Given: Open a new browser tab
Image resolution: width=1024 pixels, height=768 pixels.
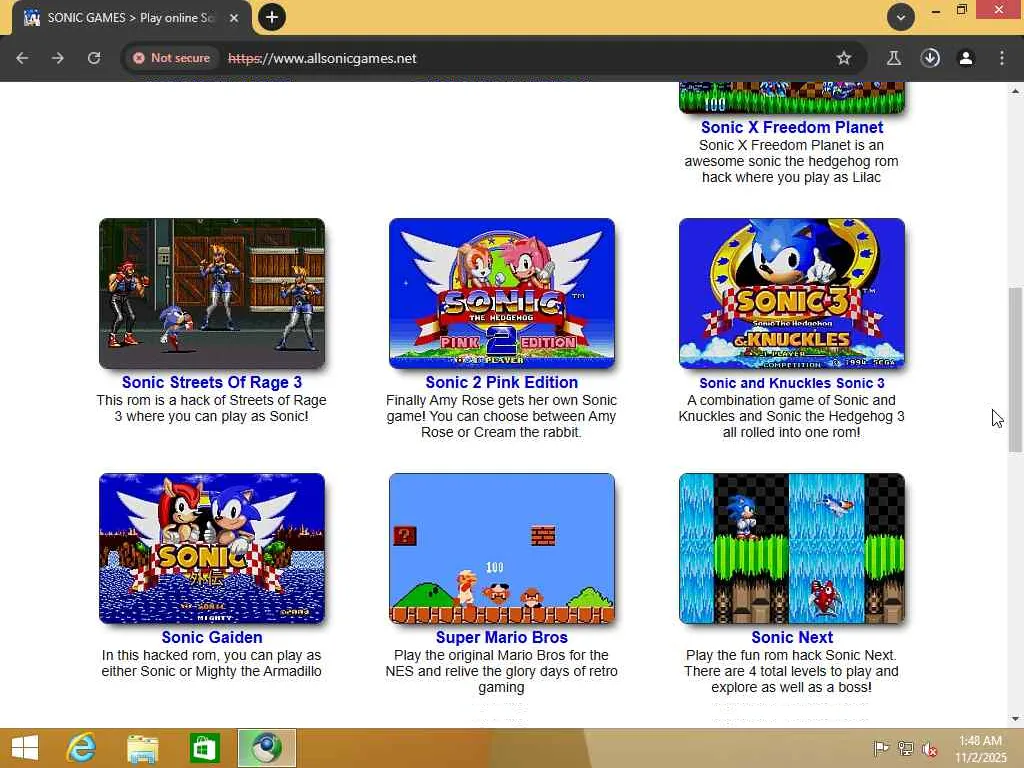Looking at the screenshot, I should (272, 17).
